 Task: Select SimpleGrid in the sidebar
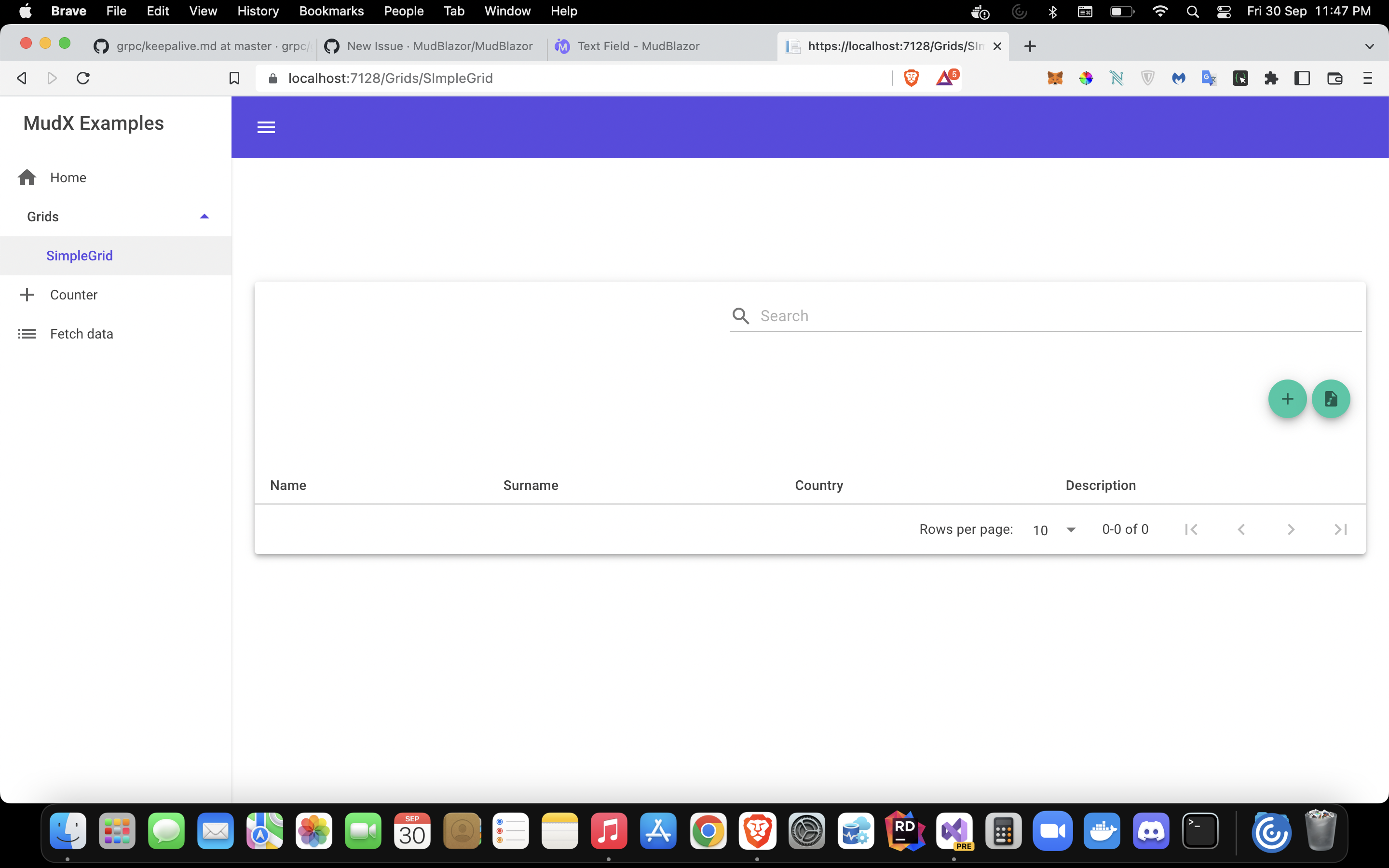coord(80,256)
